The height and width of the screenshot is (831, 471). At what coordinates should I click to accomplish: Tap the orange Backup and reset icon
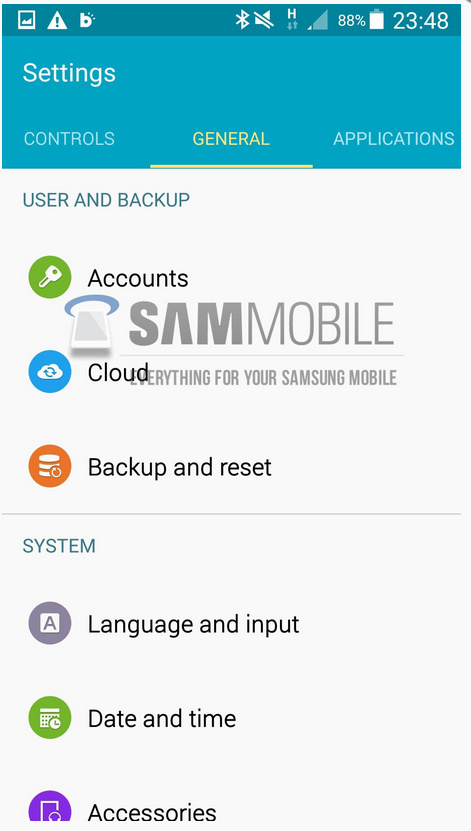pyautogui.click(x=50, y=466)
